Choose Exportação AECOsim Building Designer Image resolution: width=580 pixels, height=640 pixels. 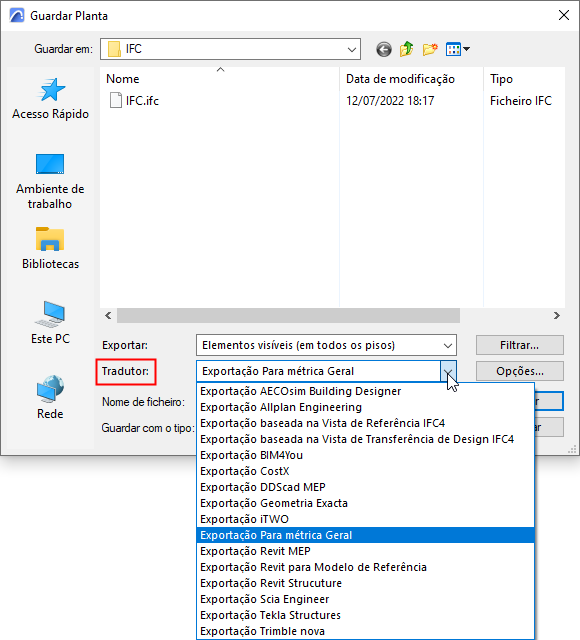pyautogui.click(x=365, y=391)
